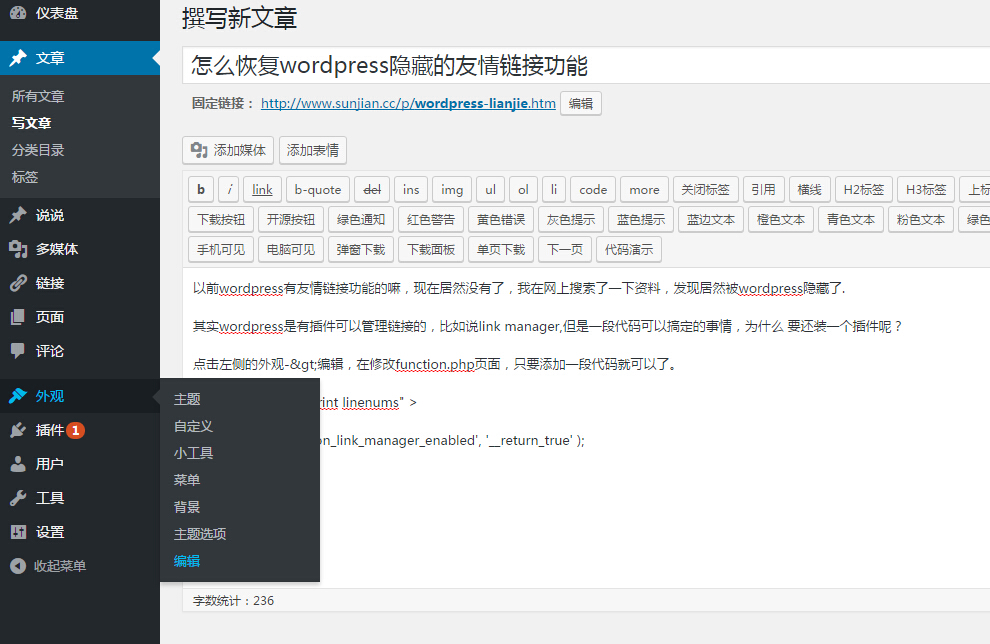Image resolution: width=990 pixels, height=644 pixels.
Task: Click the del strikethrough button
Action: (372, 189)
